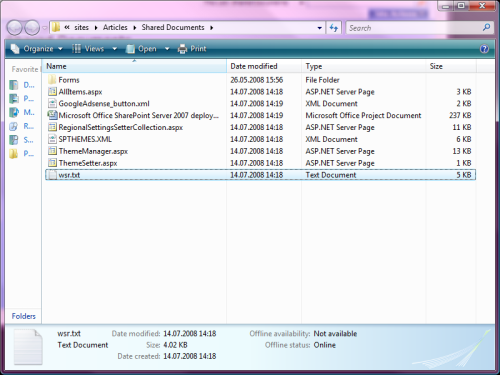The image size is (500, 375).
Task: Select the 'Shared Documents' breadcrumb segment
Action: coord(173,27)
